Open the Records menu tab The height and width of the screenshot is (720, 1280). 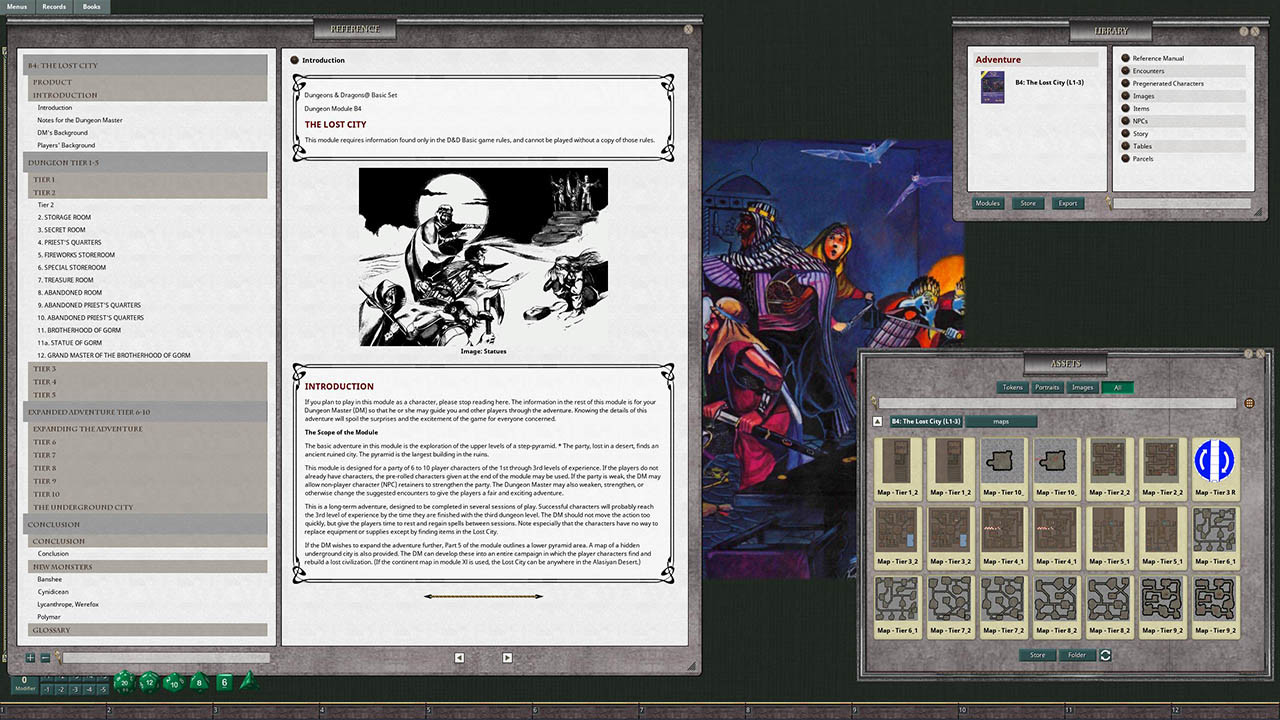point(54,6)
